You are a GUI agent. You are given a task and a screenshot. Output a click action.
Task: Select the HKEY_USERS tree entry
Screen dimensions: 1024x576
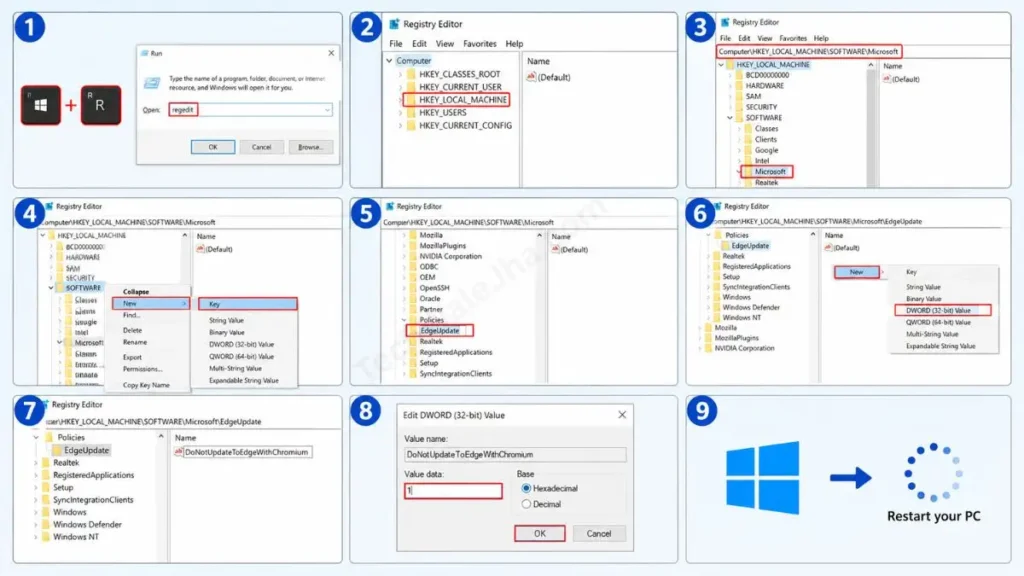(443, 112)
